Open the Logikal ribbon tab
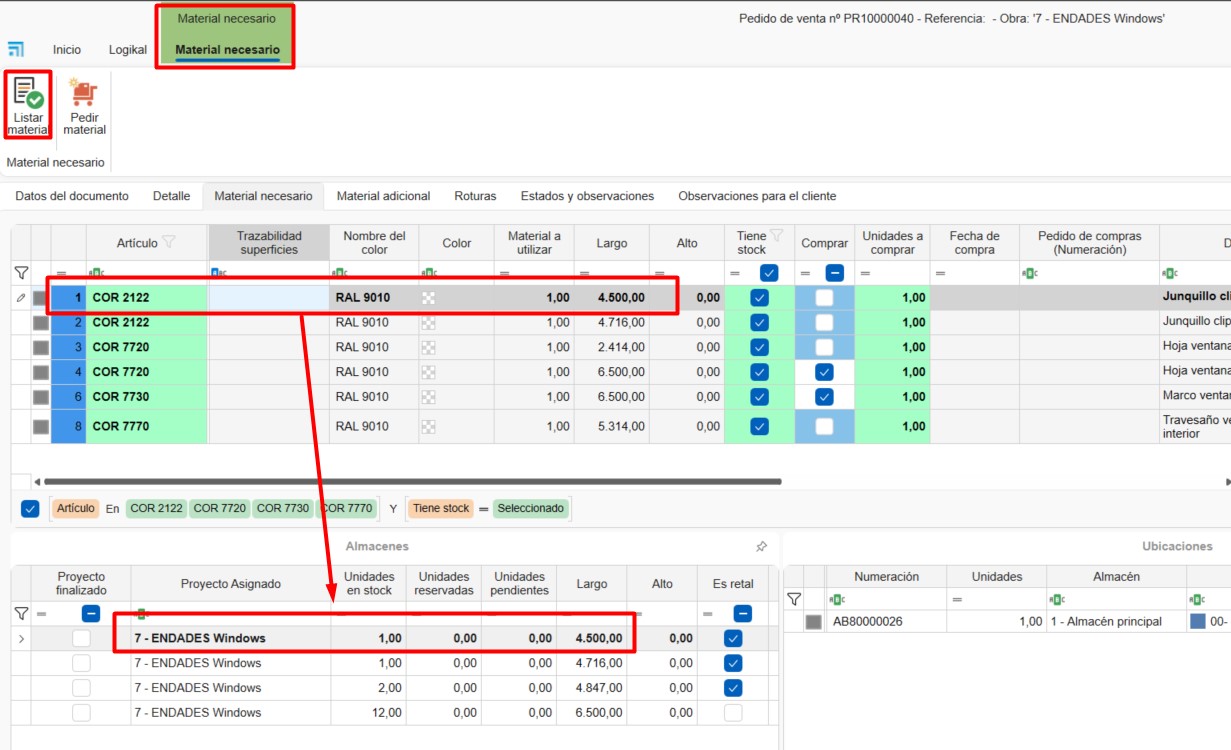The width and height of the screenshot is (1231, 750). (128, 50)
